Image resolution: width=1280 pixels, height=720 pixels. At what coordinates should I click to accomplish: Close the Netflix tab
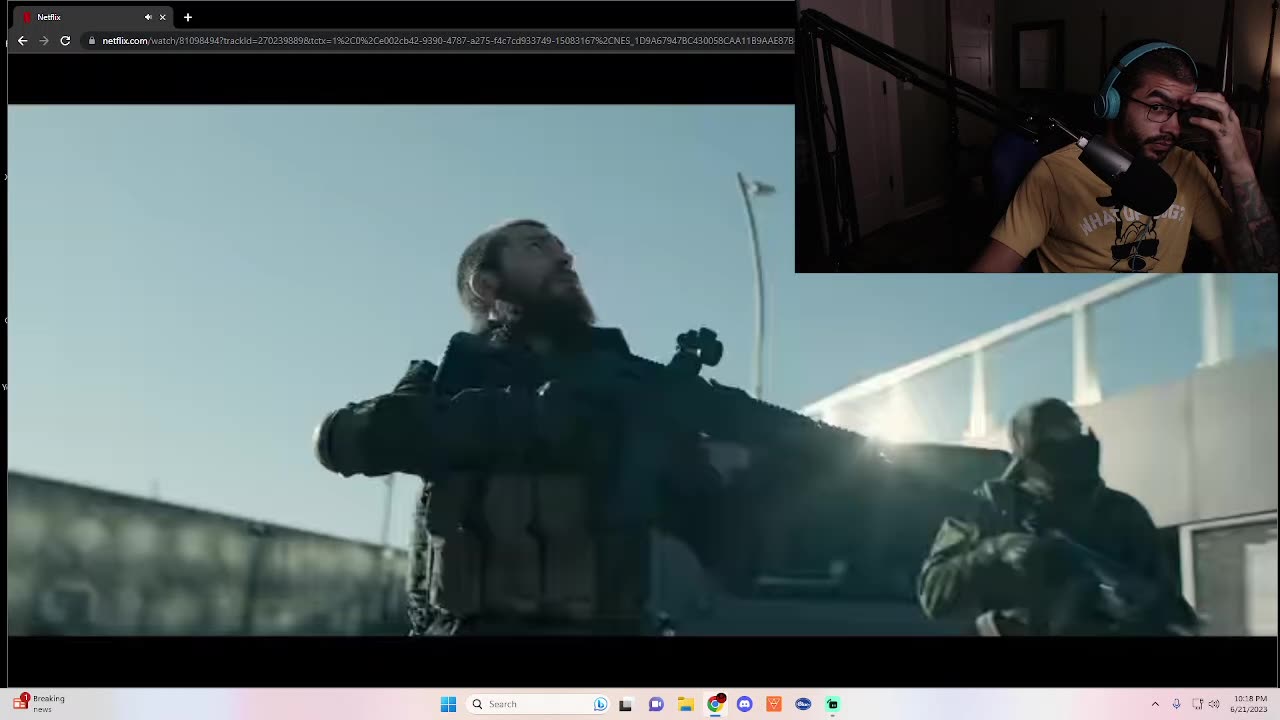pos(162,17)
